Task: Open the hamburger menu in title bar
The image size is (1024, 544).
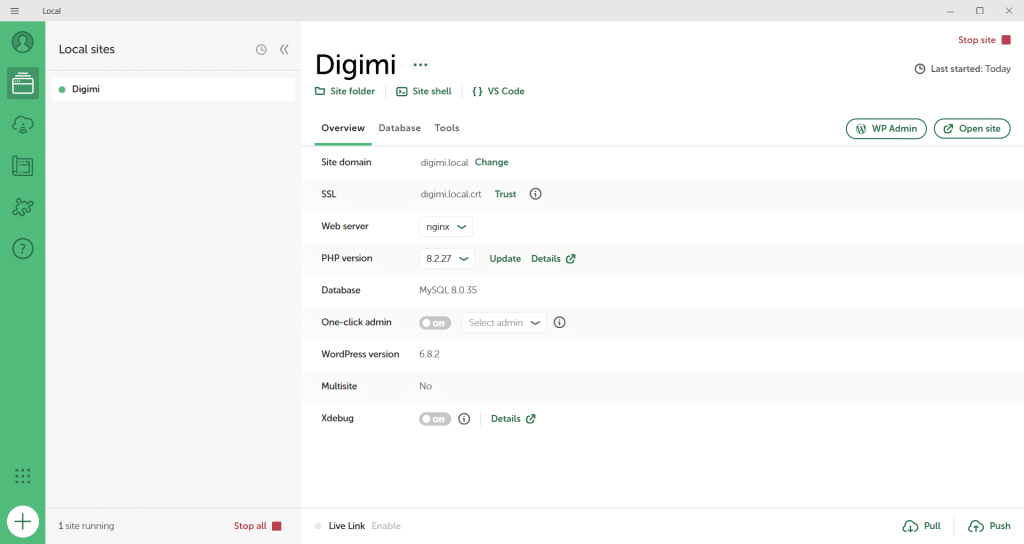Action: coord(14,11)
